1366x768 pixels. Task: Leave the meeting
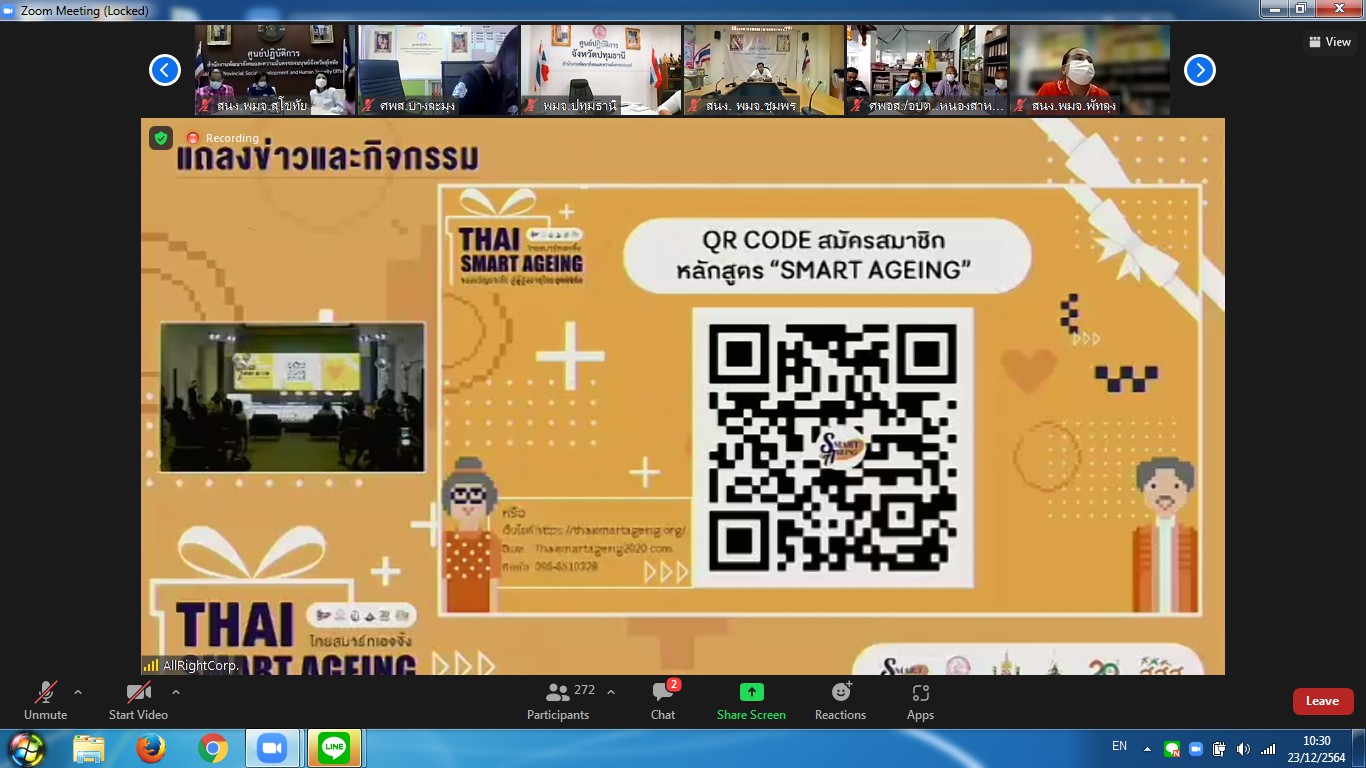click(x=1322, y=701)
